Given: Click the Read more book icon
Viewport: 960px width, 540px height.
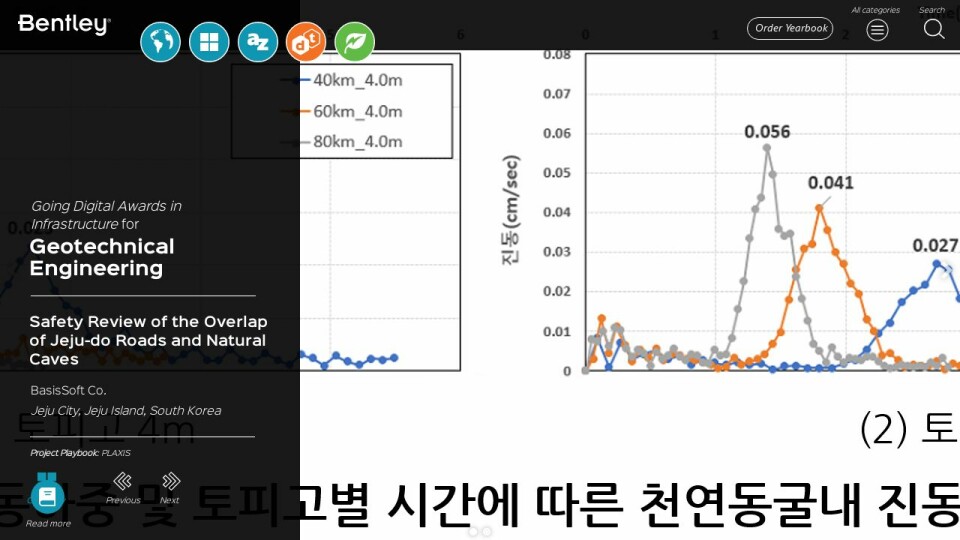Looking at the screenshot, I should (x=47, y=495).
